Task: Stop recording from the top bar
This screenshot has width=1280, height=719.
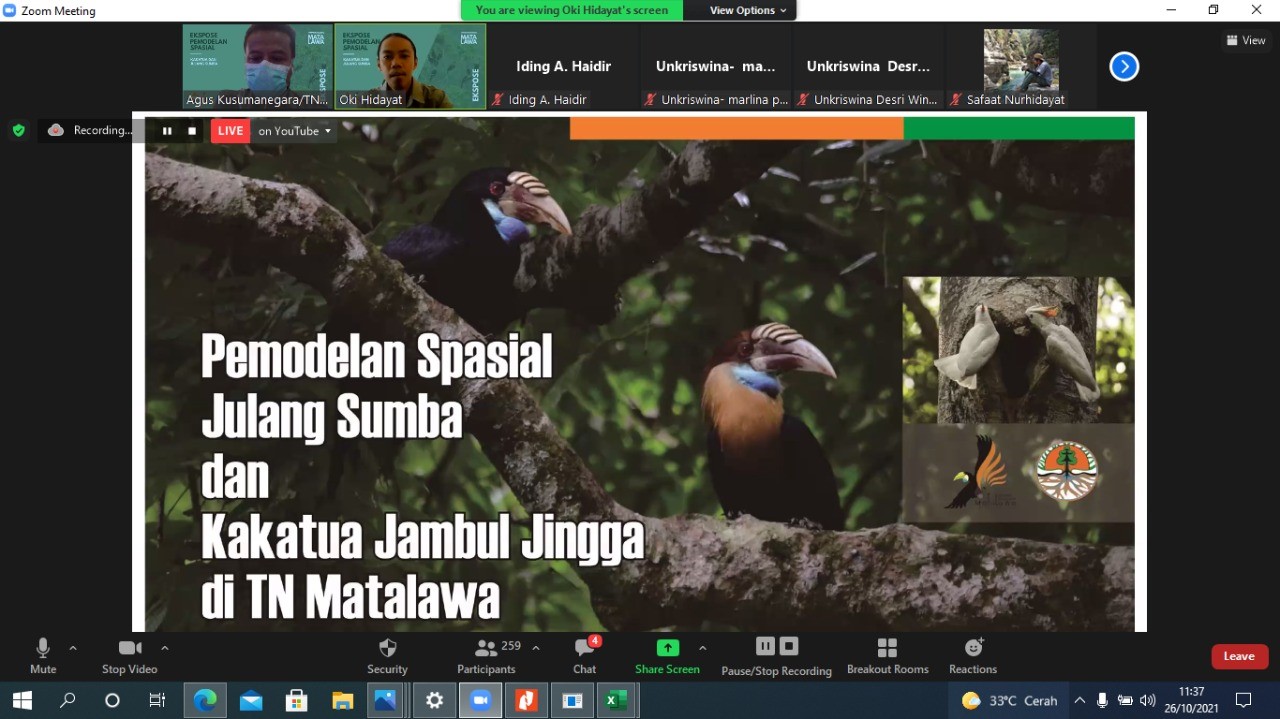Action: click(192, 131)
